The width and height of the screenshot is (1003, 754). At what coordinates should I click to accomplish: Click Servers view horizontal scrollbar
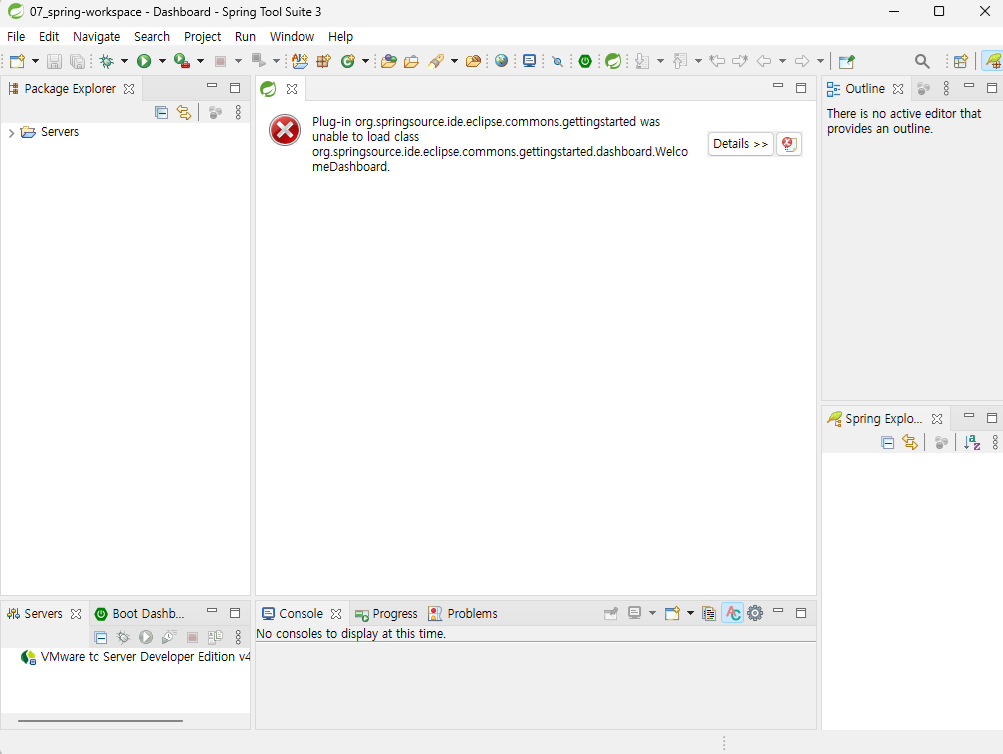(x=100, y=721)
